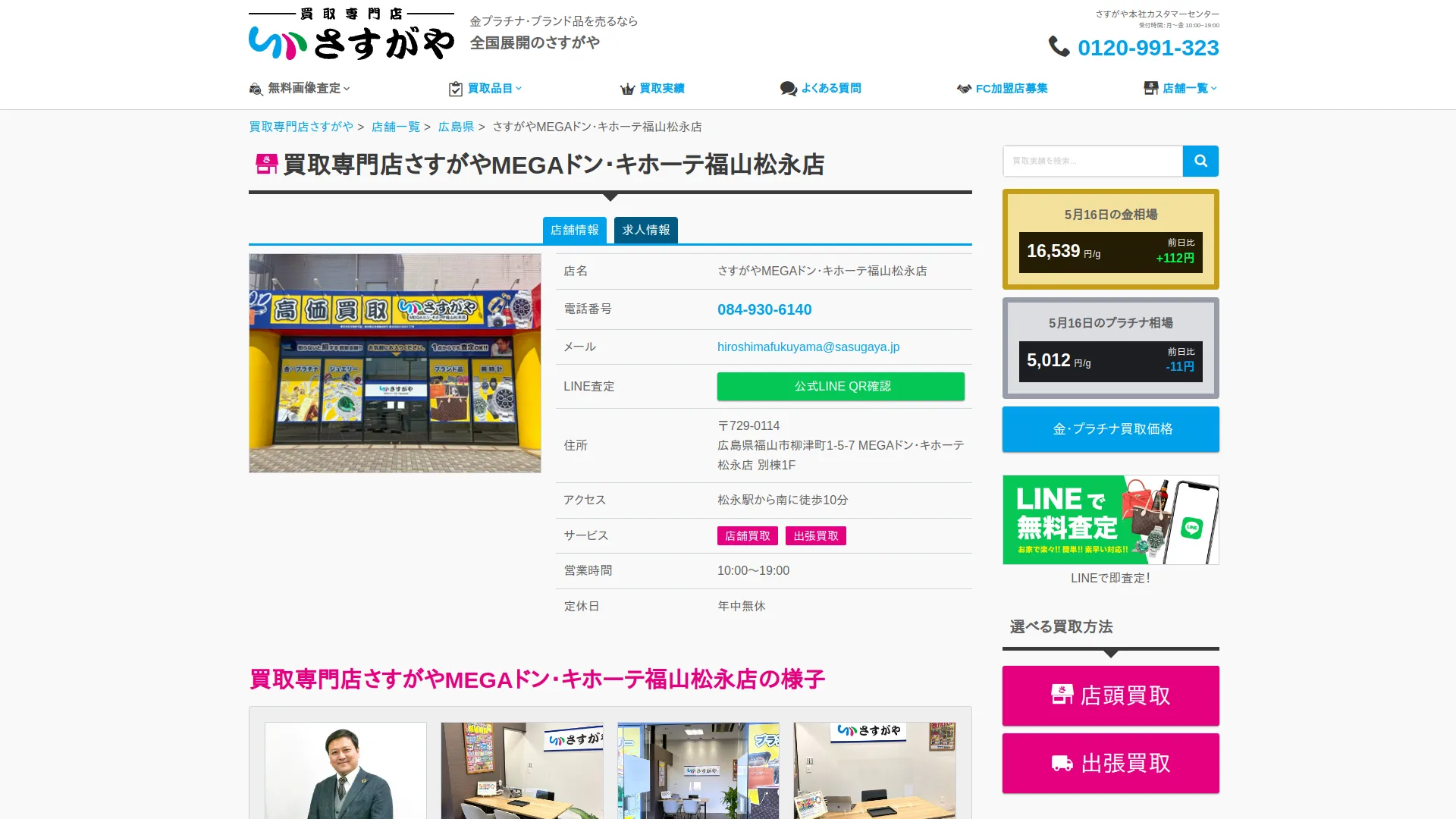Focus the 買取実績を検索 search field

(x=1093, y=161)
